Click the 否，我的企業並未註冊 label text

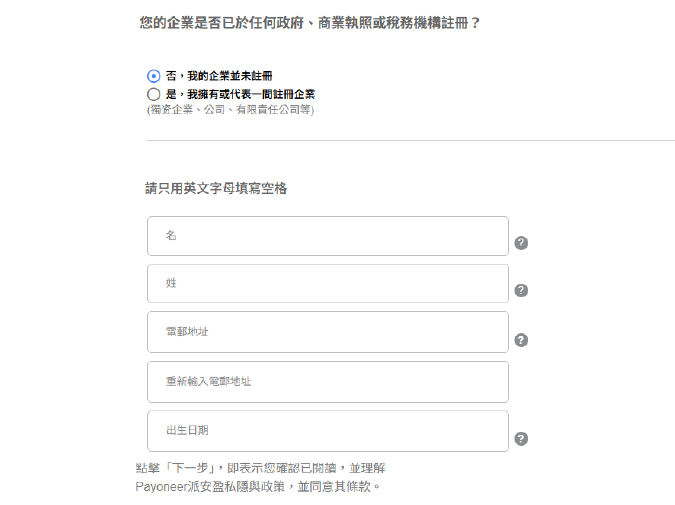219,76
